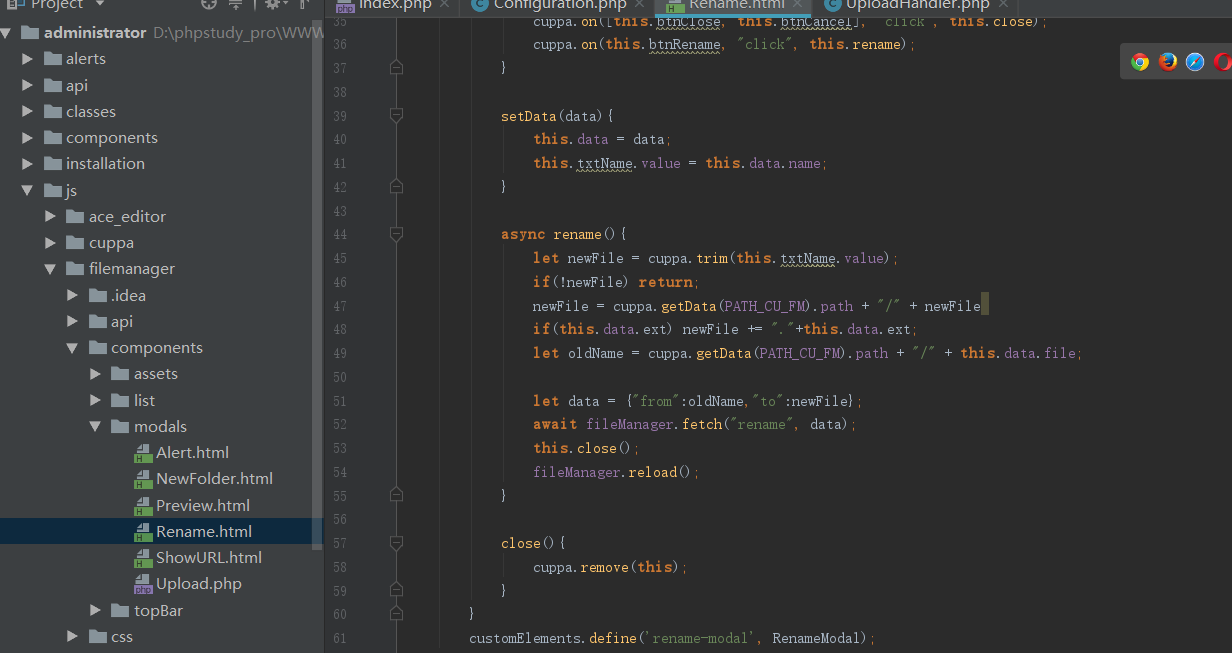Click the list folder icon
The width and height of the screenshot is (1232, 653).
click(x=120, y=400)
